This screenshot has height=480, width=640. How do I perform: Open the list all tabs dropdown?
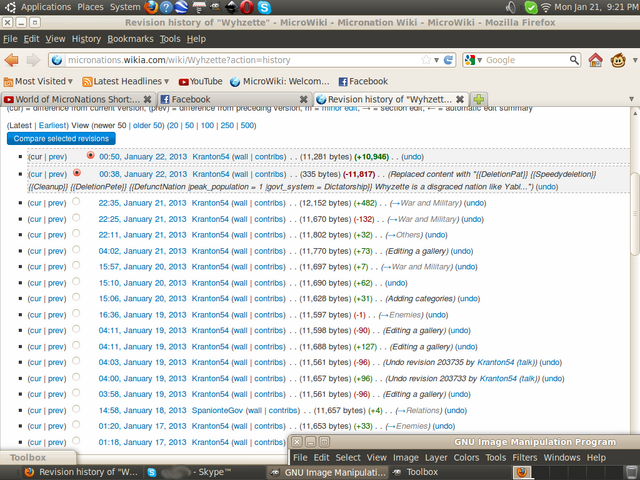coord(631,99)
